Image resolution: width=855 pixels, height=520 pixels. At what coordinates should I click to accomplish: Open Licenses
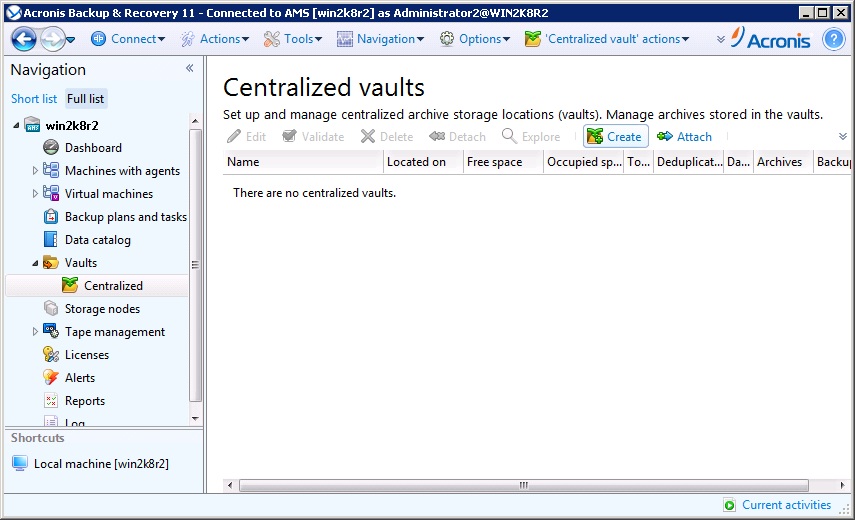click(x=87, y=354)
